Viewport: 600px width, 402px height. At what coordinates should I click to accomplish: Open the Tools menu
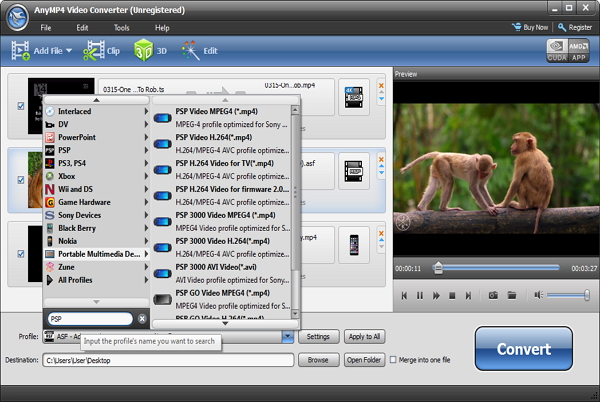121,27
